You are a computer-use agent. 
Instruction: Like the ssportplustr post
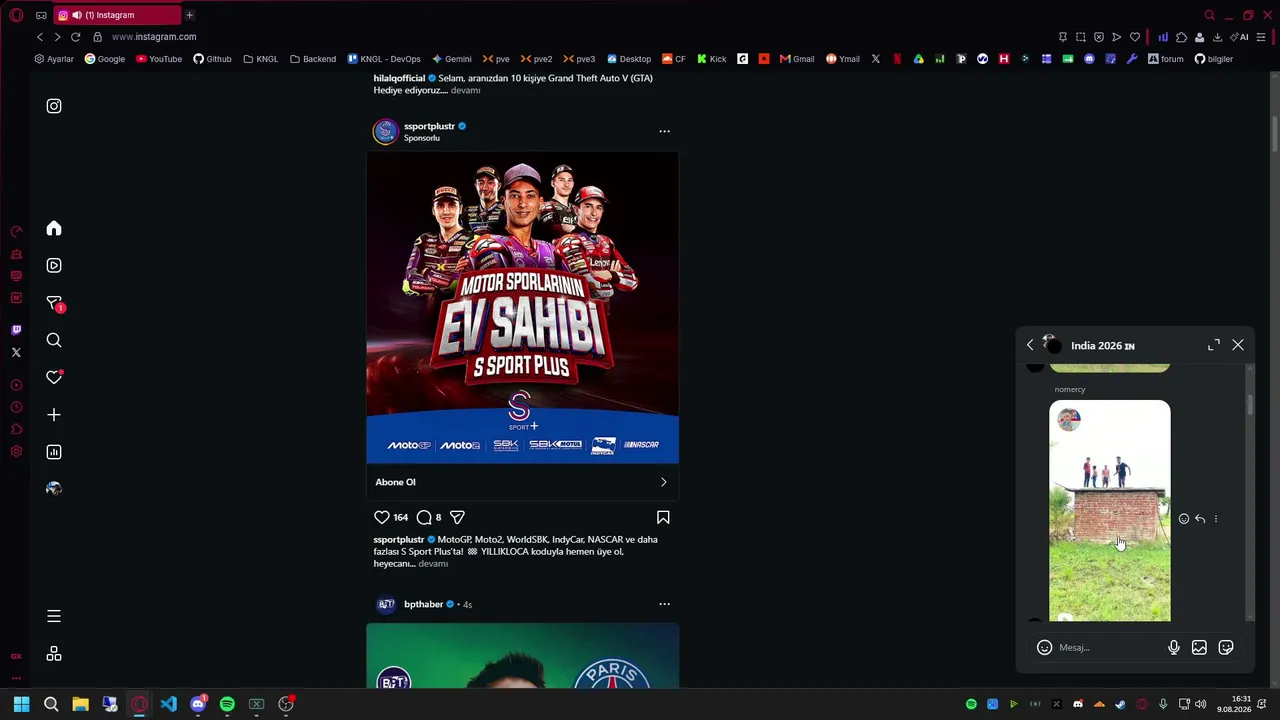coord(381,517)
